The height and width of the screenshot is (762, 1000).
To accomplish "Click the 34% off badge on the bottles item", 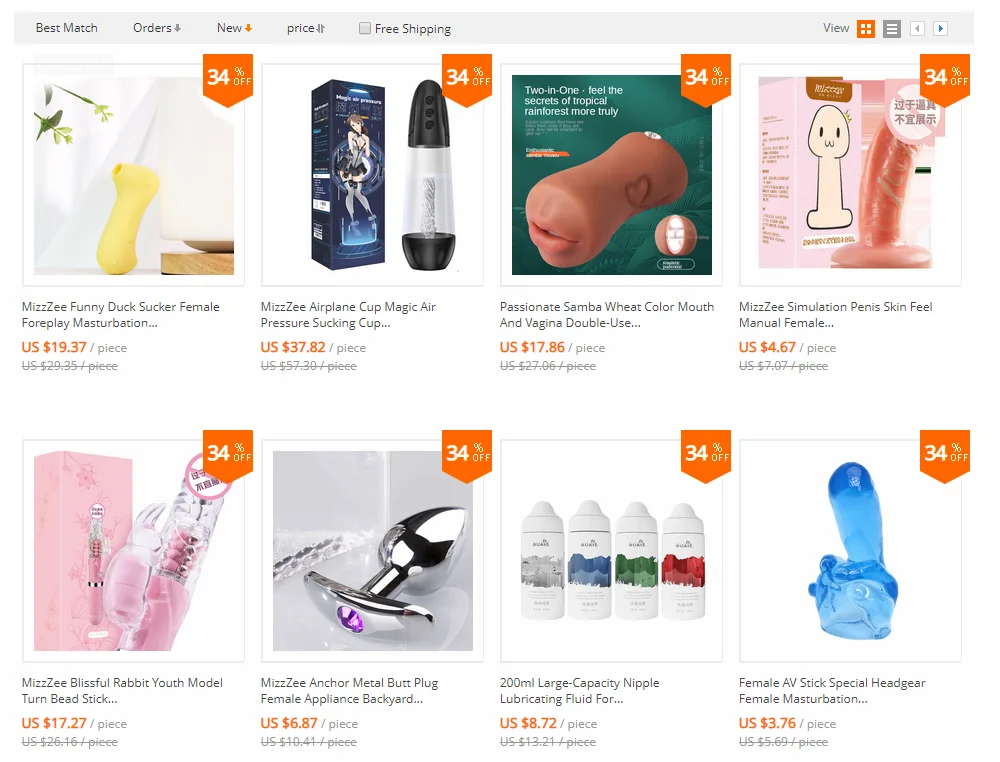I will click(x=706, y=456).
